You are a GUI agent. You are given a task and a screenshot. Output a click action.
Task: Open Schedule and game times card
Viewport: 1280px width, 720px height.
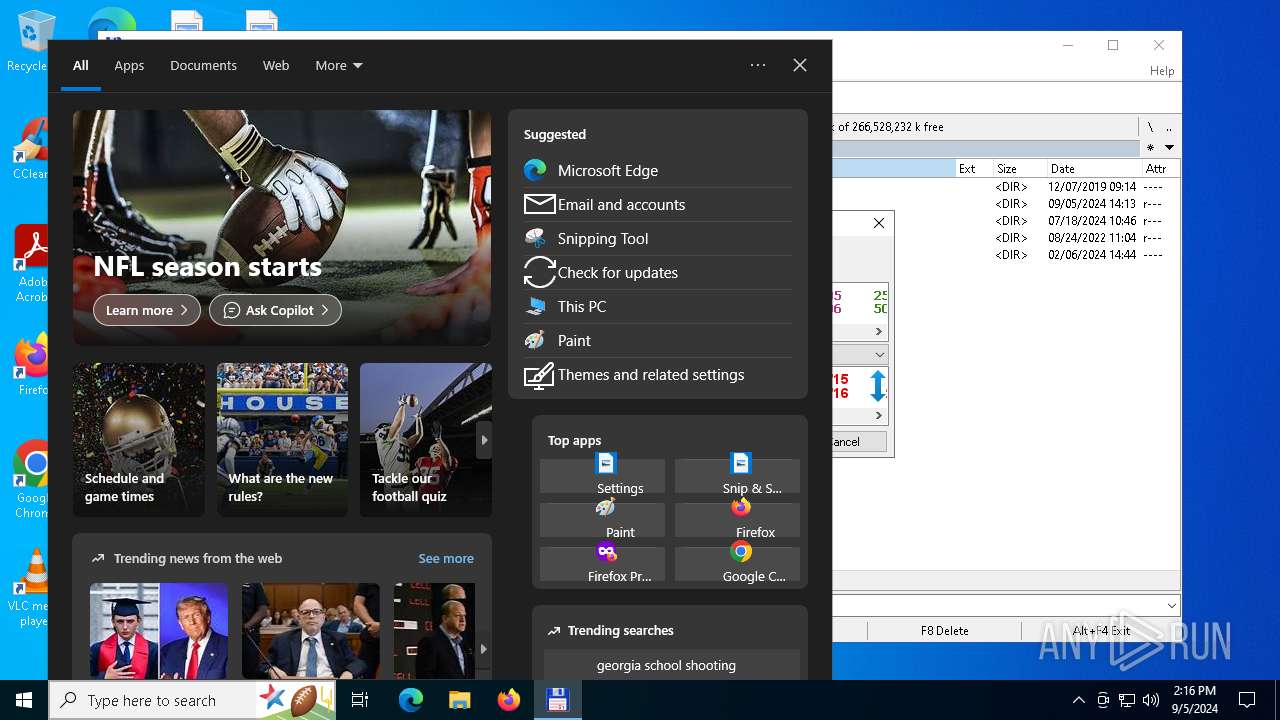point(139,440)
